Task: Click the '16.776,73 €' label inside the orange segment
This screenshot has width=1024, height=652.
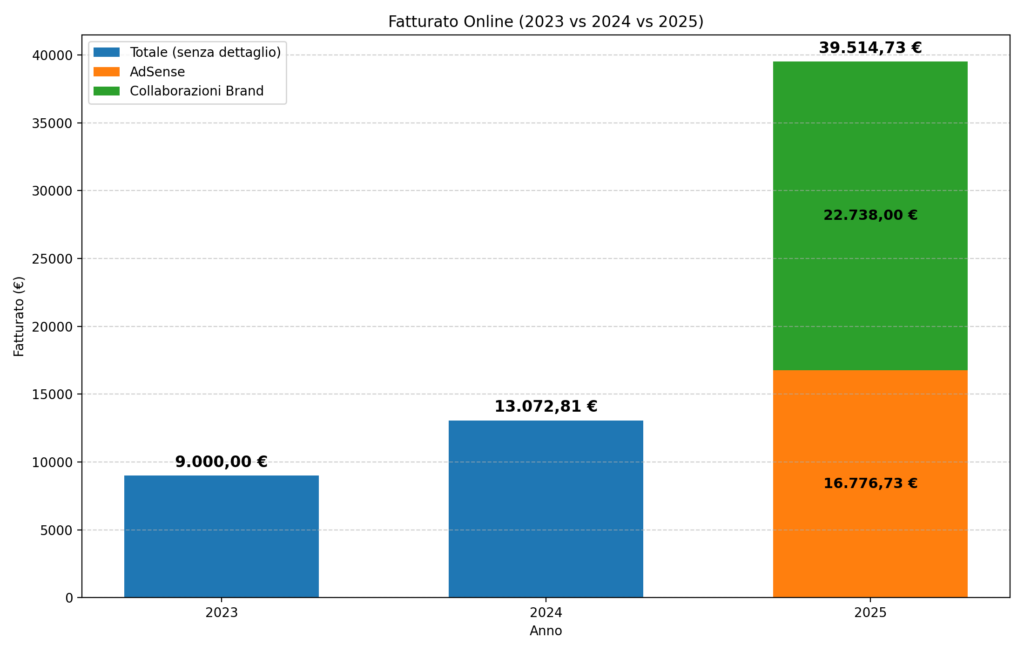Action: (870, 483)
